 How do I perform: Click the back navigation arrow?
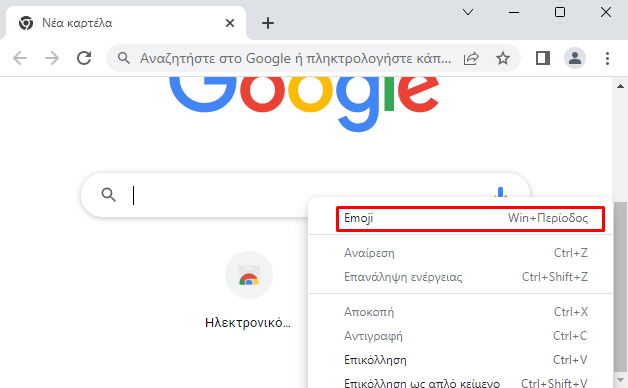point(20,58)
